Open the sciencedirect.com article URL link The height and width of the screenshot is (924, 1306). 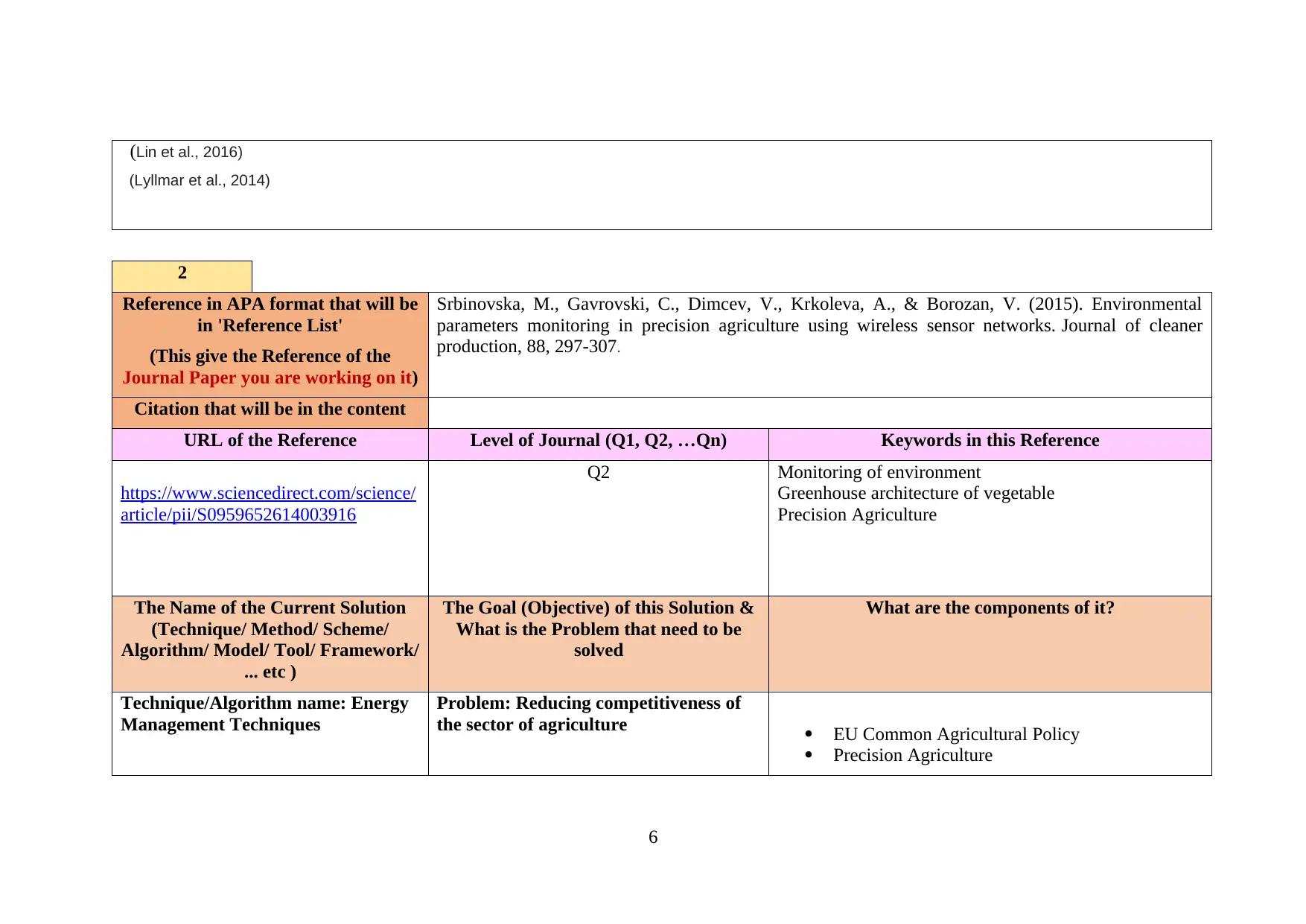click(268, 504)
